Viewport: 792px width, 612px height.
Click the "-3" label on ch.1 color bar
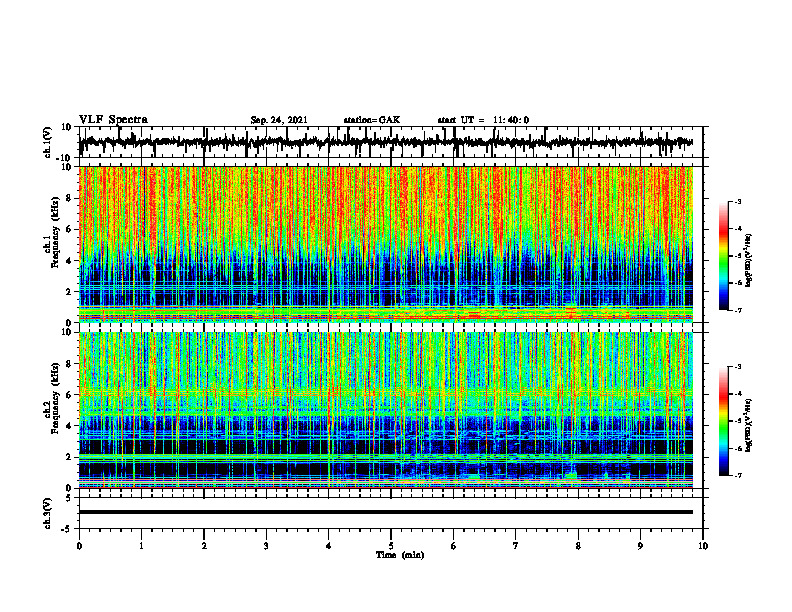[x=738, y=201]
